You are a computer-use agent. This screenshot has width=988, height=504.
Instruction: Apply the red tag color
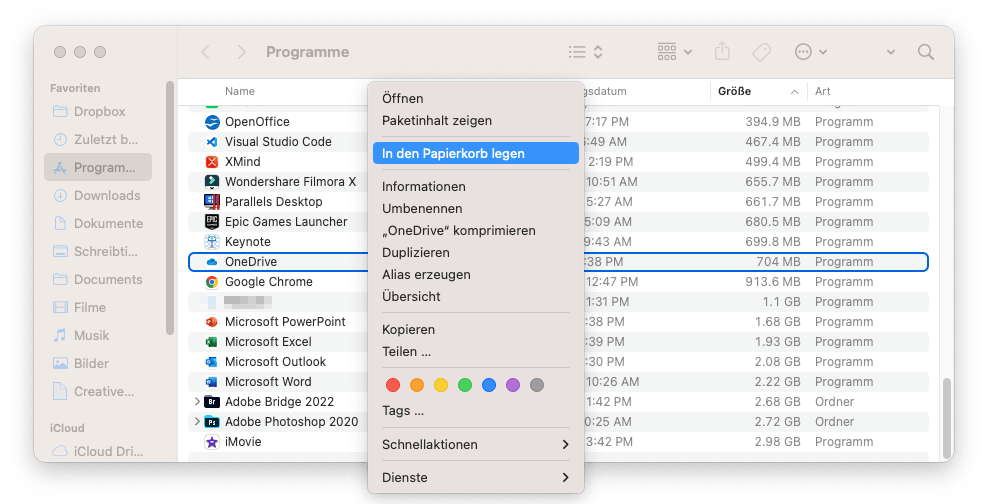(x=393, y=385)
